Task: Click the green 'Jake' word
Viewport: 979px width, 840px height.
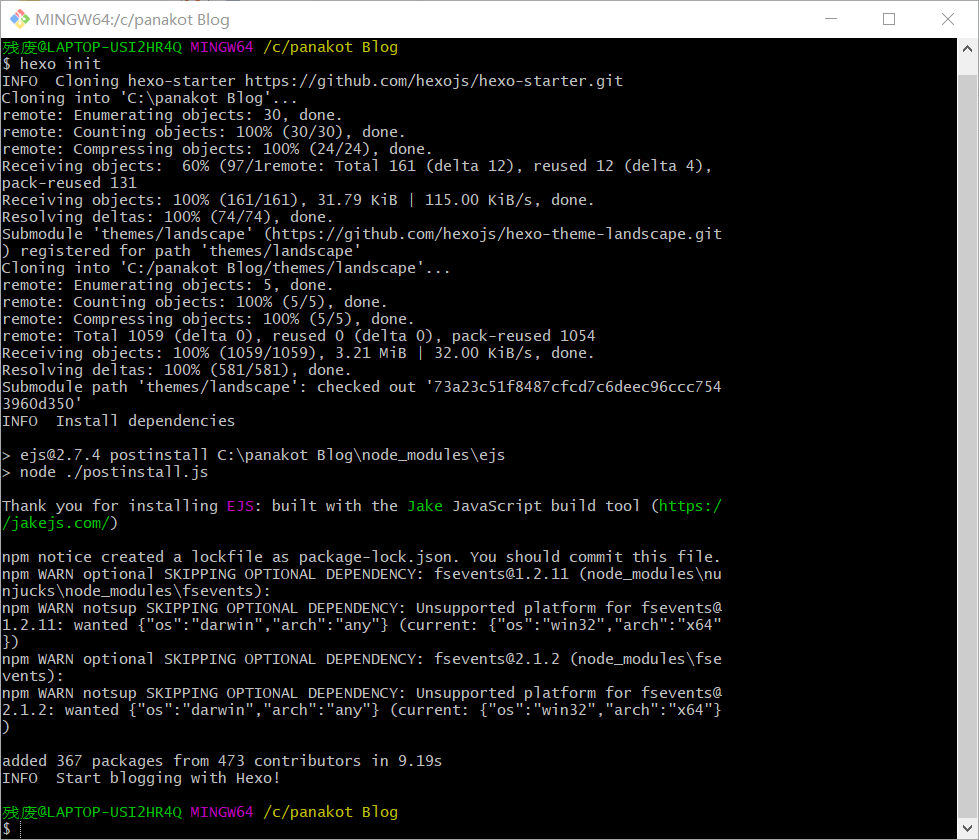Action: point(425,506)
